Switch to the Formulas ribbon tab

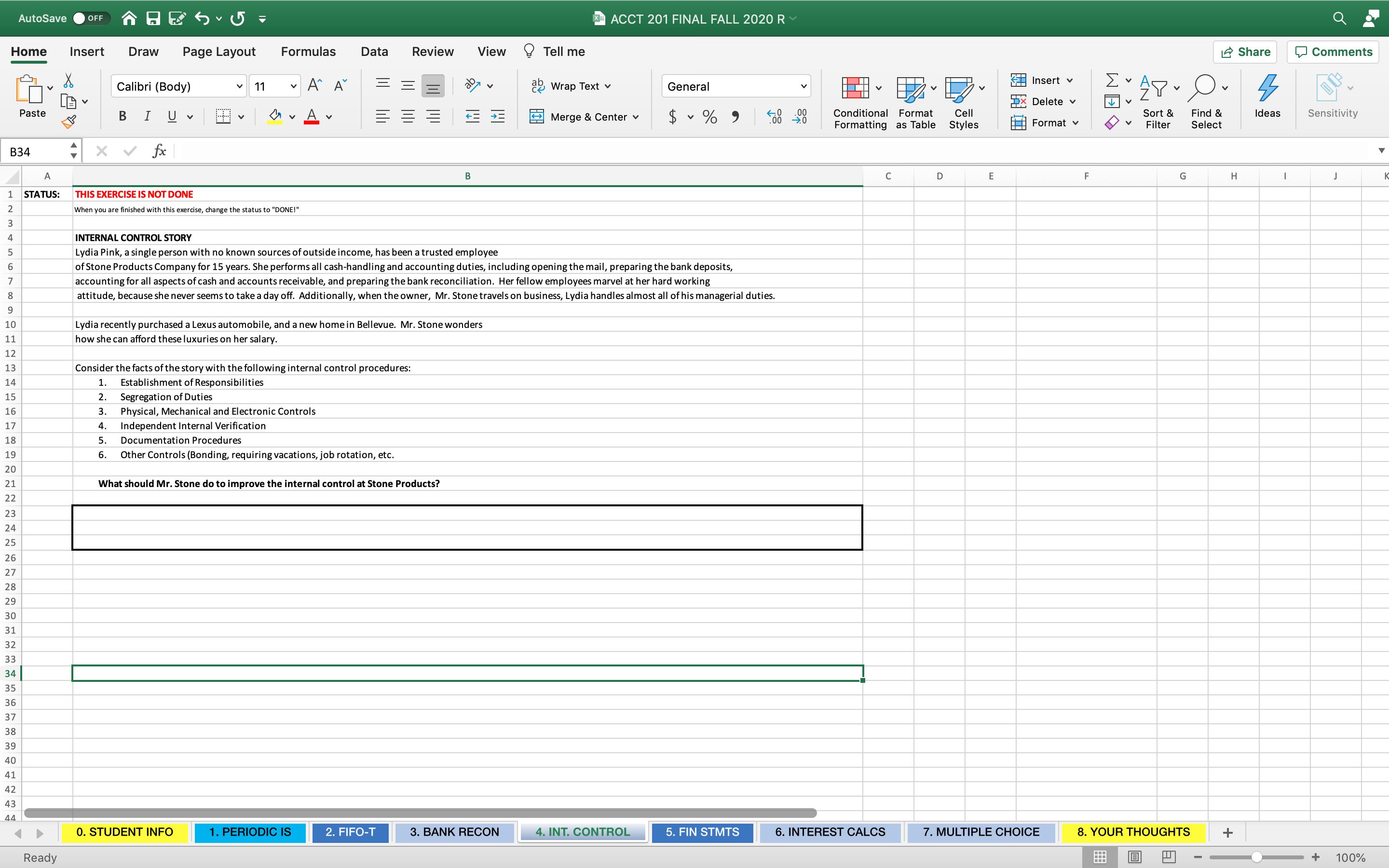(308, 51)
